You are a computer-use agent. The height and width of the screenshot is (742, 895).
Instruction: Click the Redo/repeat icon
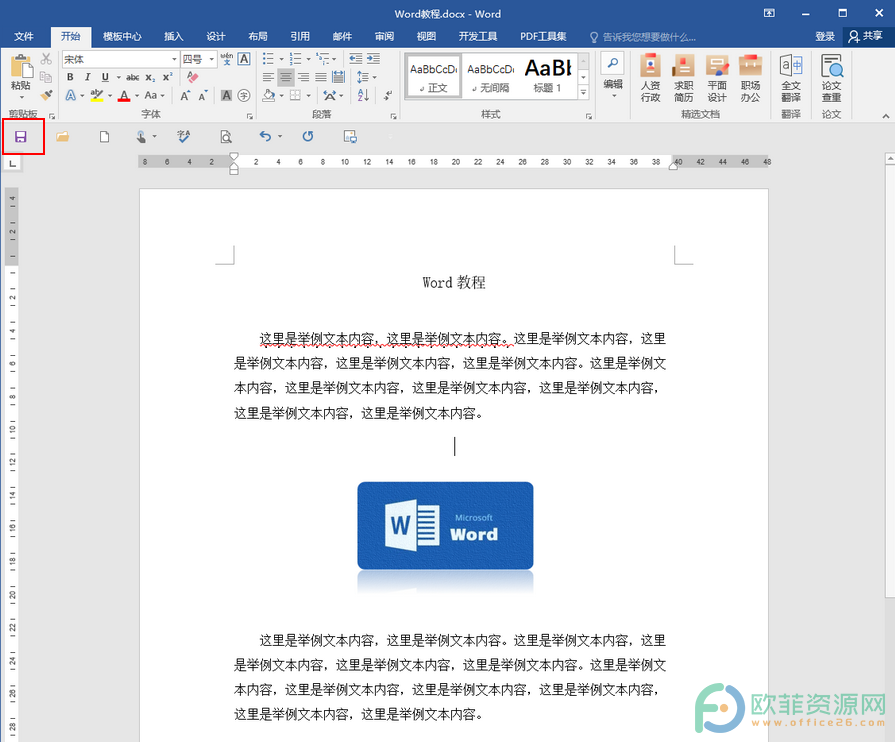(x=308, y=136)
